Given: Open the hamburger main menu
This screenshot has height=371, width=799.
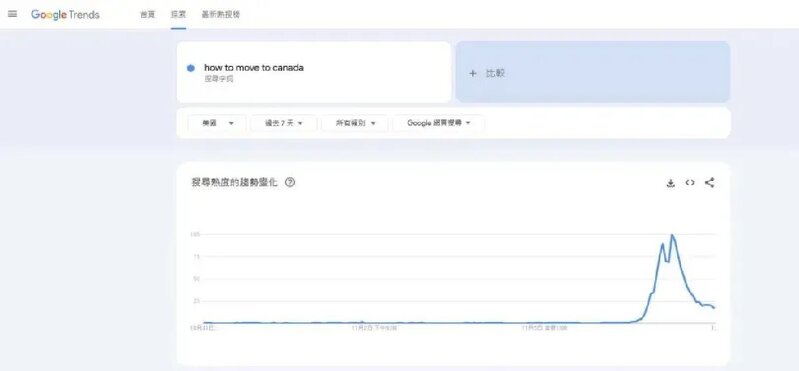Looking at the screenshot, I should pyautogui.click(x=13, y=14).
